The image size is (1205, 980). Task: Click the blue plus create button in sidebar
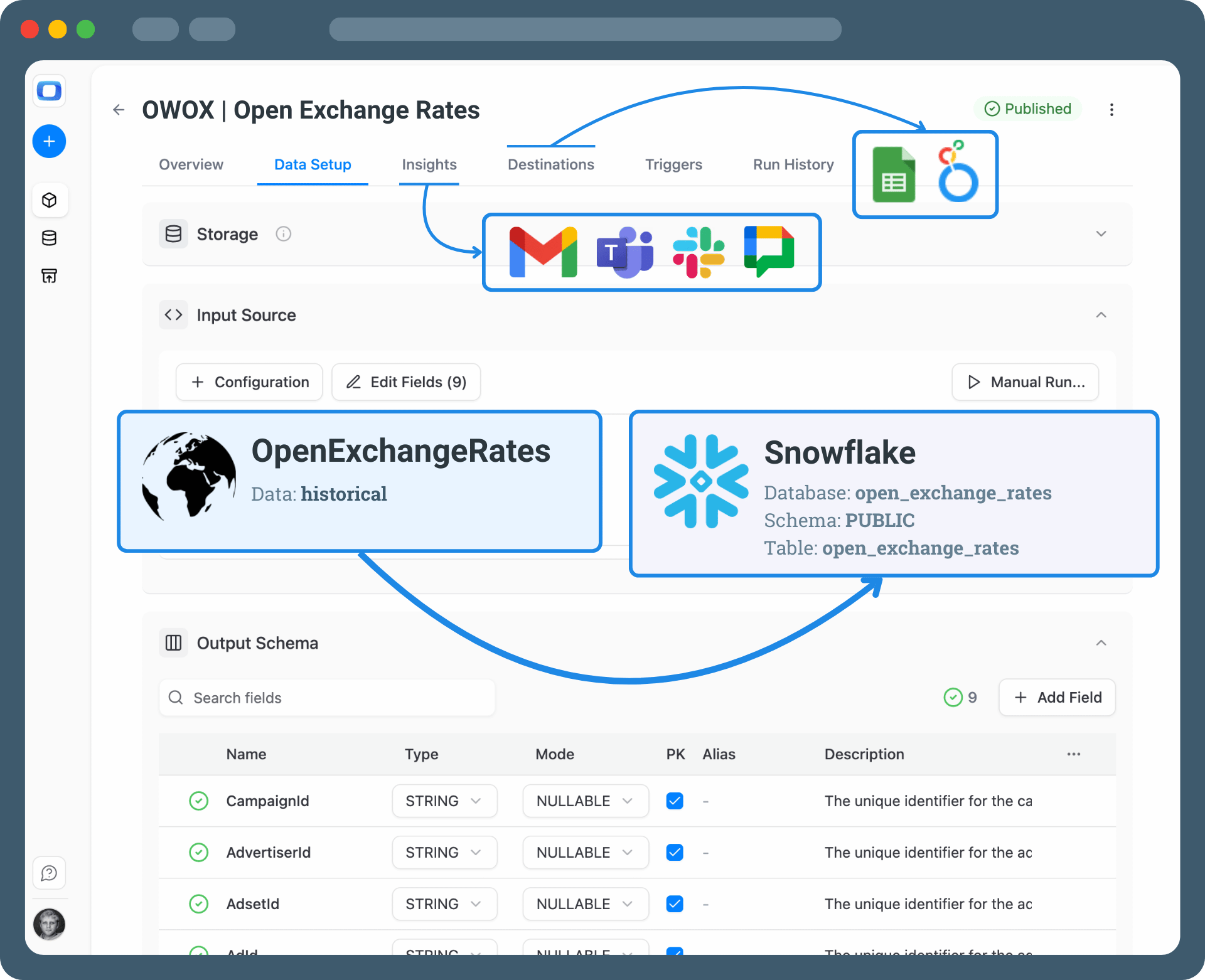(49, 141)
